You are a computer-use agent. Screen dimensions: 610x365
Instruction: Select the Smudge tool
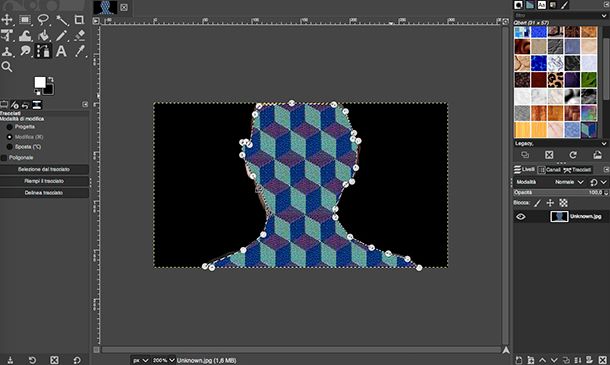tap(25, 51)
